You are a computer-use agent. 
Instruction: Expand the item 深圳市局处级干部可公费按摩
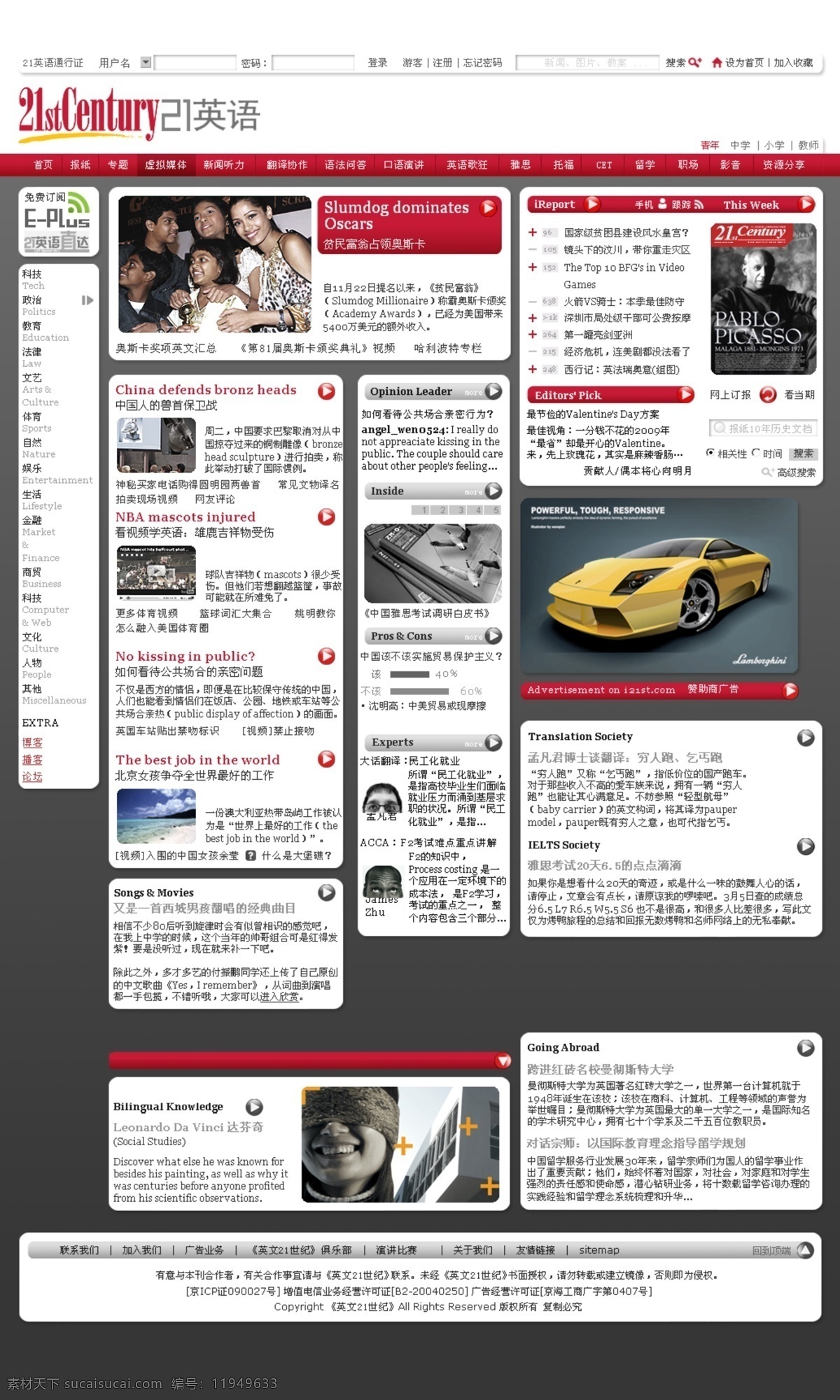(533, 318)
